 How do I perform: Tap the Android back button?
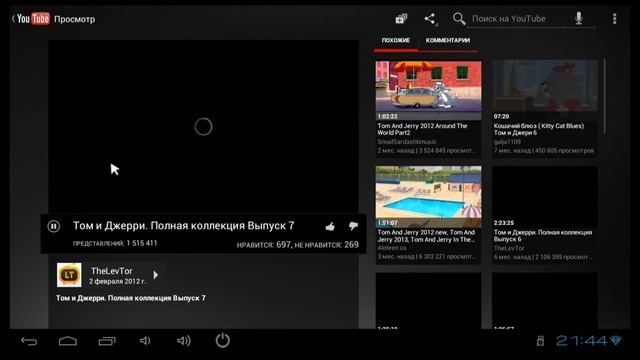point(29,341)
